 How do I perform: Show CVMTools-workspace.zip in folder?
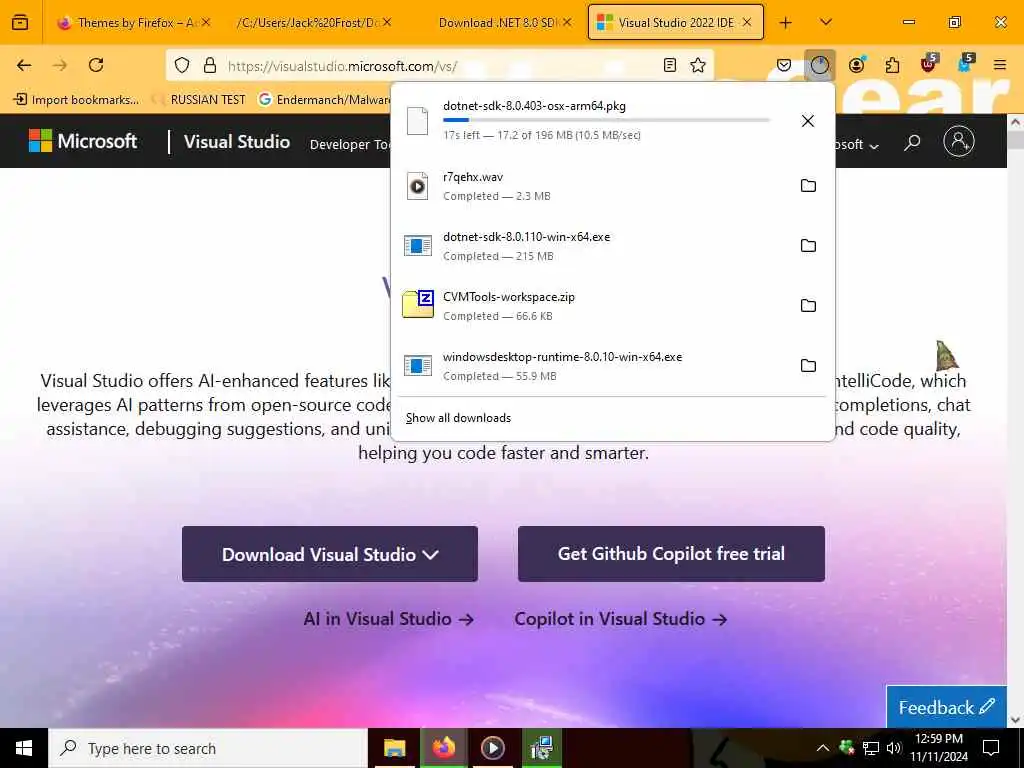point(808,306)
